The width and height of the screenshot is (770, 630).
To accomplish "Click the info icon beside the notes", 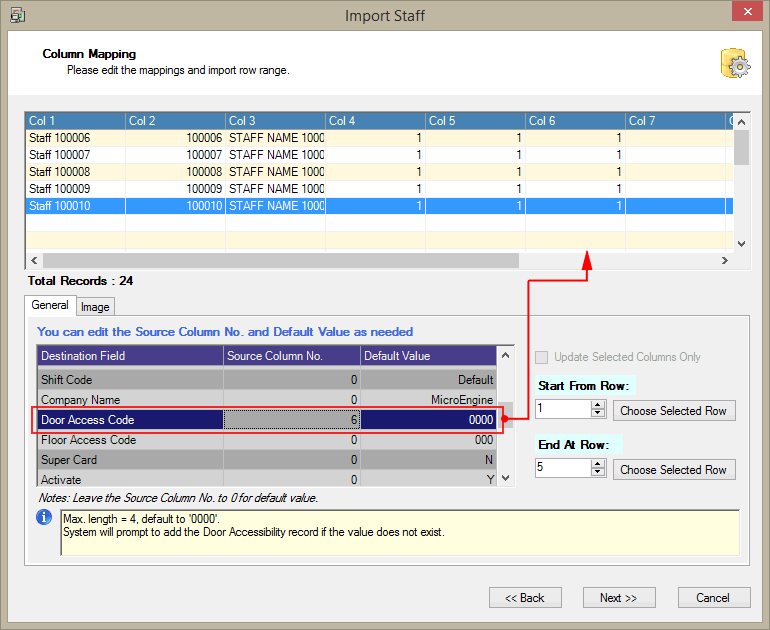I will pos(44,518).
